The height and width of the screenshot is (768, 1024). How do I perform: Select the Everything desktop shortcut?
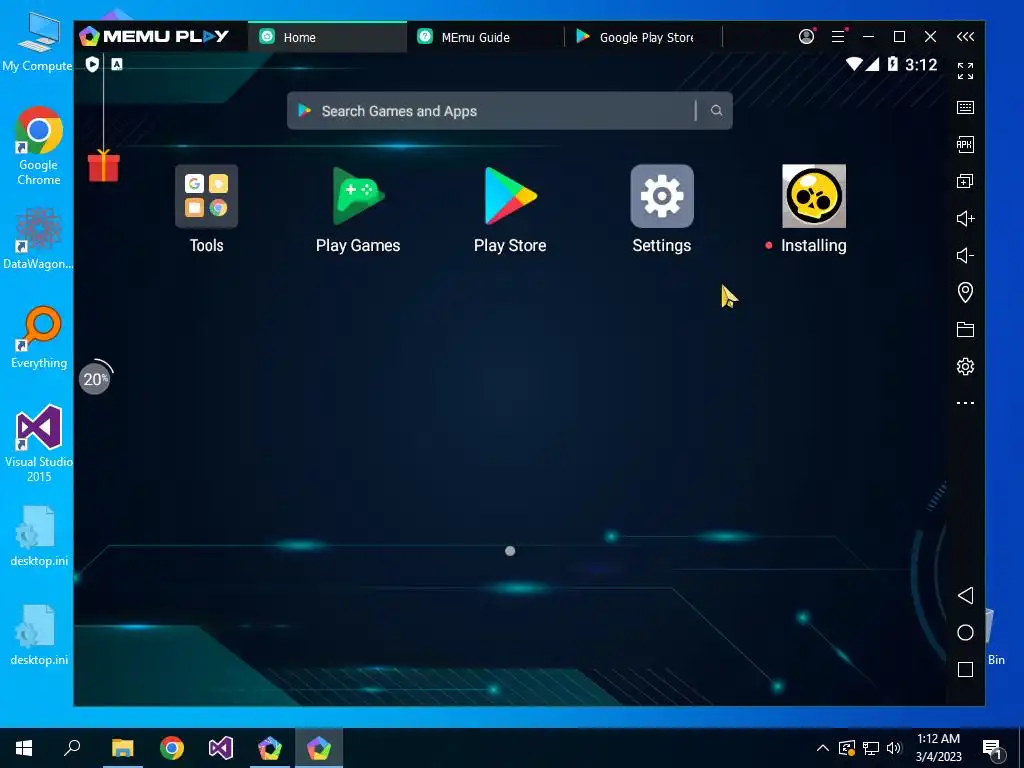(x=39, y=338)
